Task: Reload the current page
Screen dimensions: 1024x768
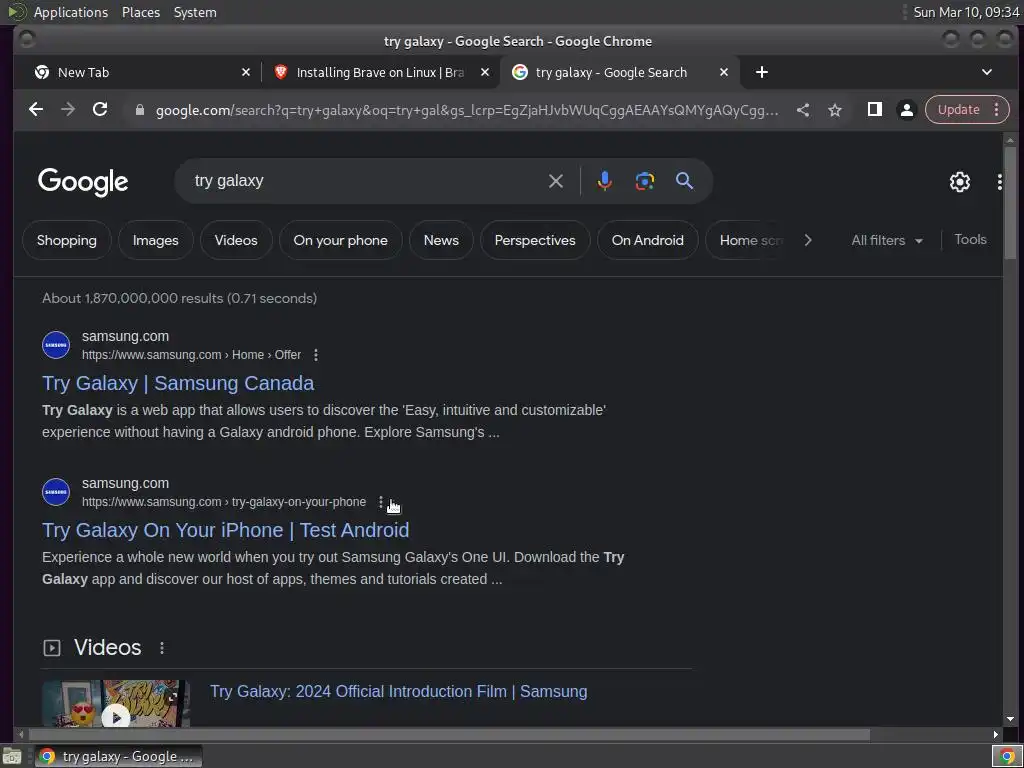Action: pyautogui.click(x=100, y=110)
